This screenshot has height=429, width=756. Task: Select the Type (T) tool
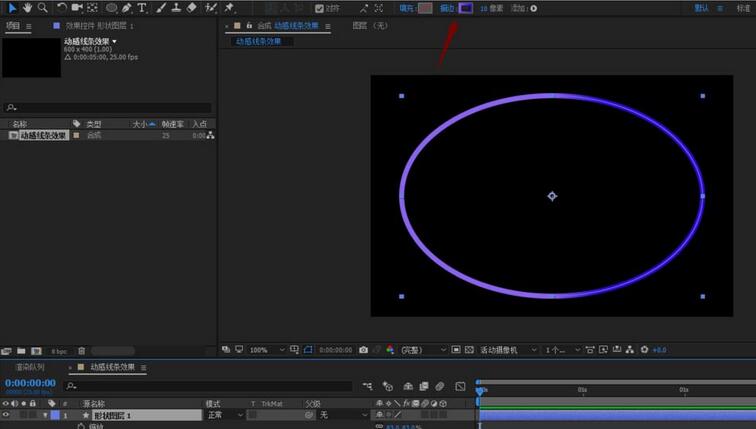[x=142, y=8]
